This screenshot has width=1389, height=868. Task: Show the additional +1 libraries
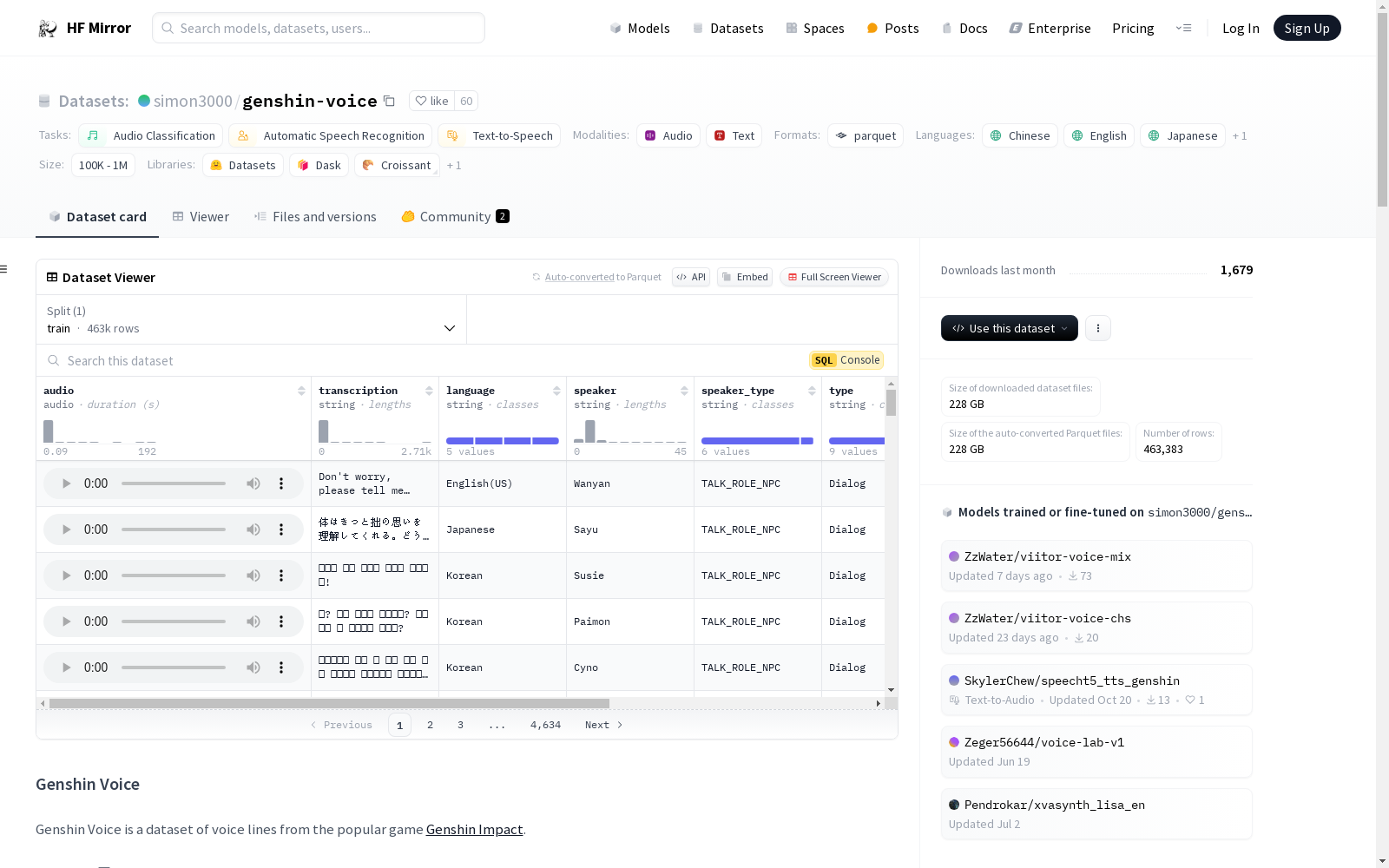pyautogui.click(x=454, y=166)
